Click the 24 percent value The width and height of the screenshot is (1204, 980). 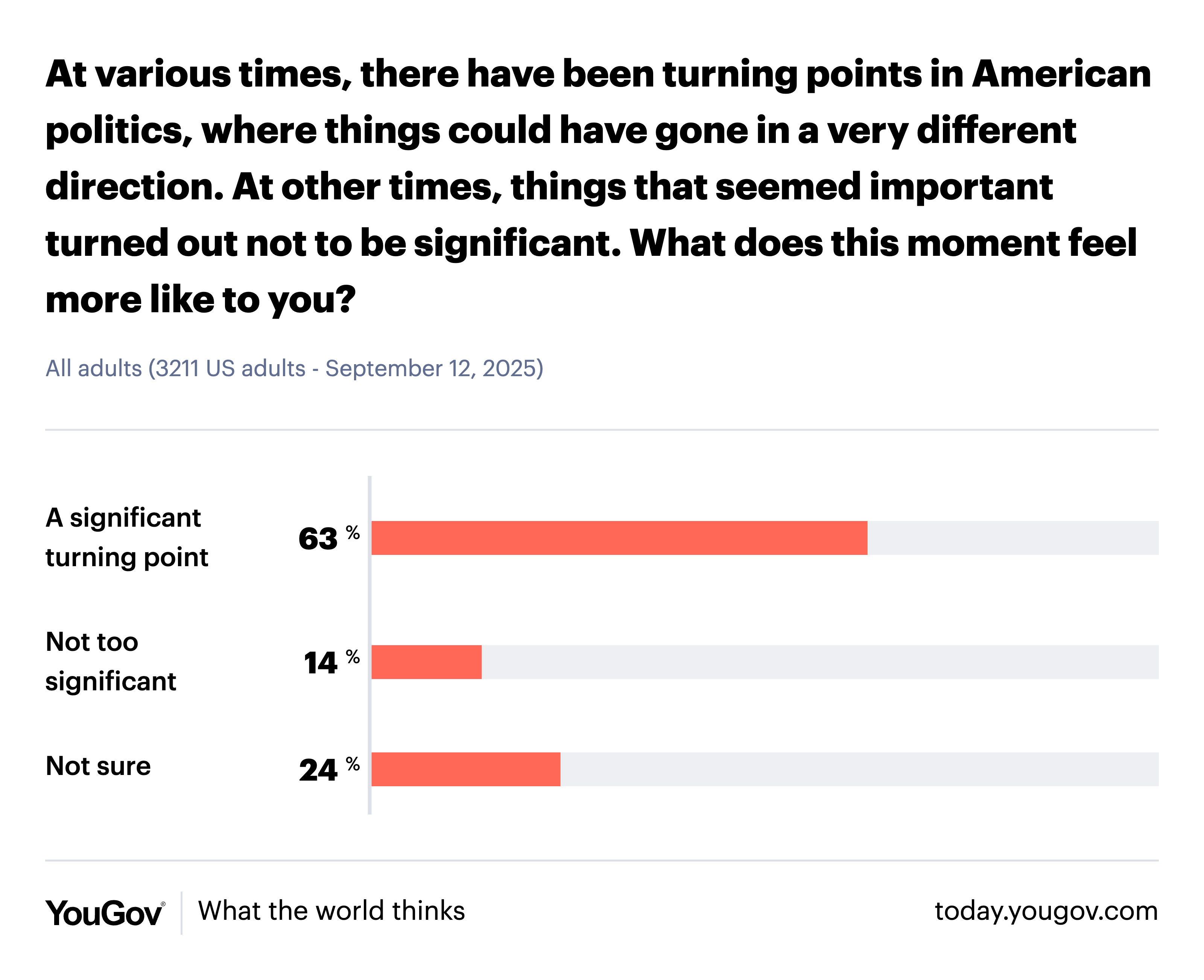(x=318, y=770)
